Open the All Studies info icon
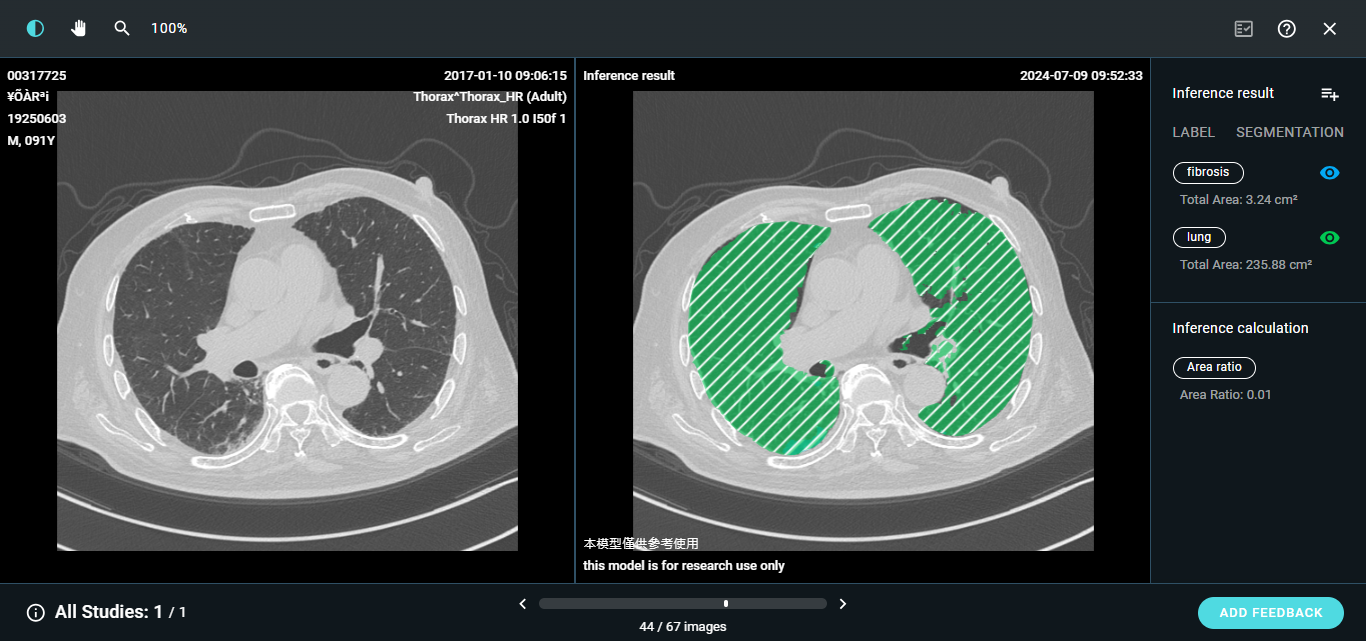This screenshot has width=1366, height=641. 36,612
